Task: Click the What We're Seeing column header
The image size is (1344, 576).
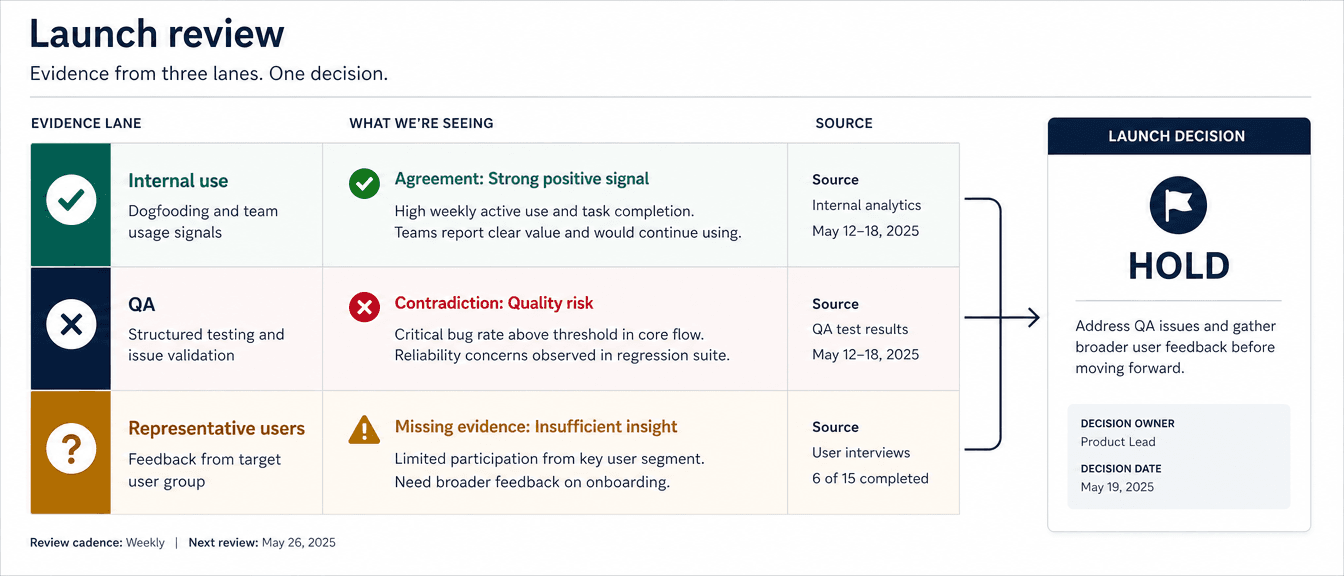Action: [x=421, y=123]
